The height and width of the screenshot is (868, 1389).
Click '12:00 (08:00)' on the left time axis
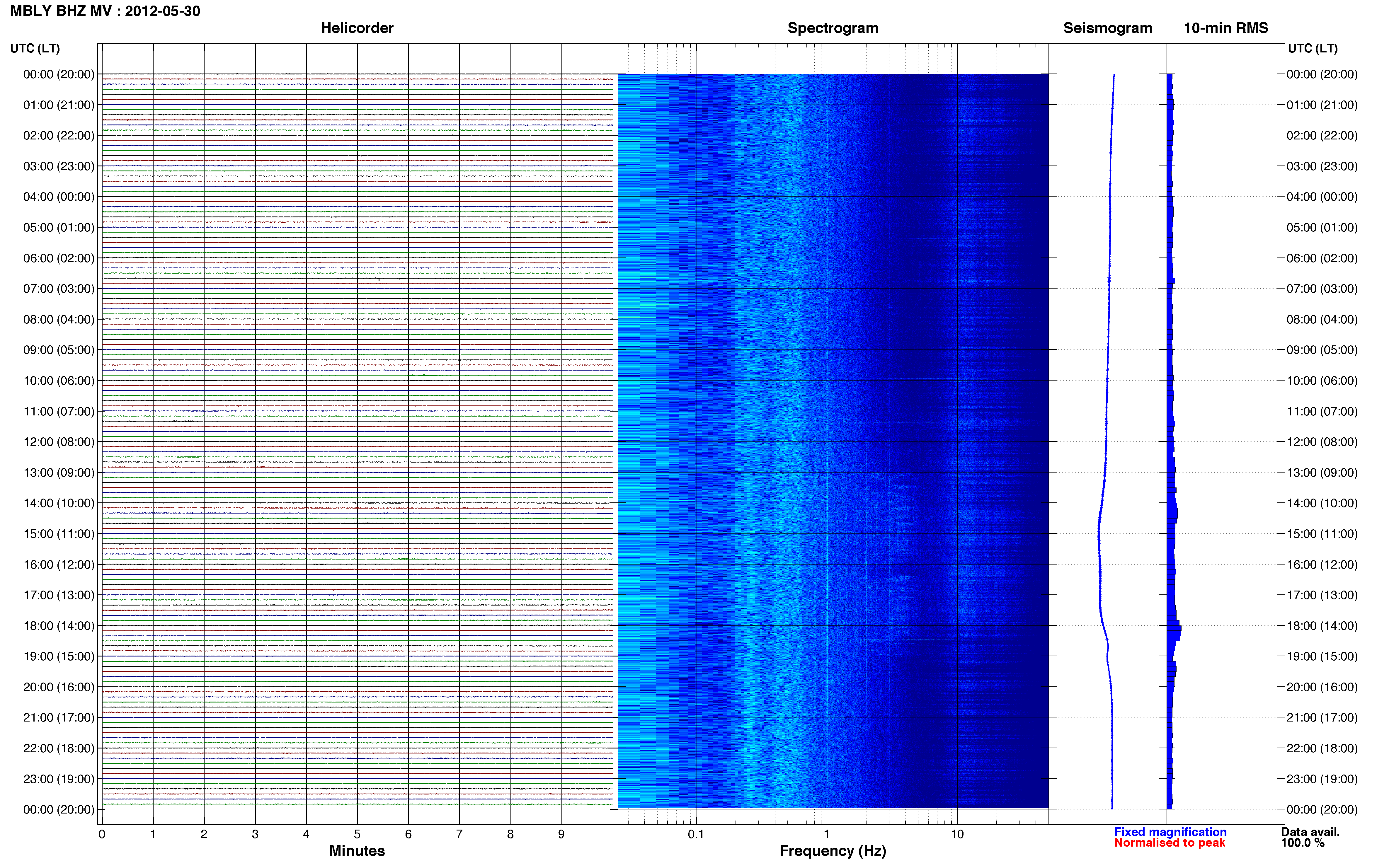[x=59, y=442]
